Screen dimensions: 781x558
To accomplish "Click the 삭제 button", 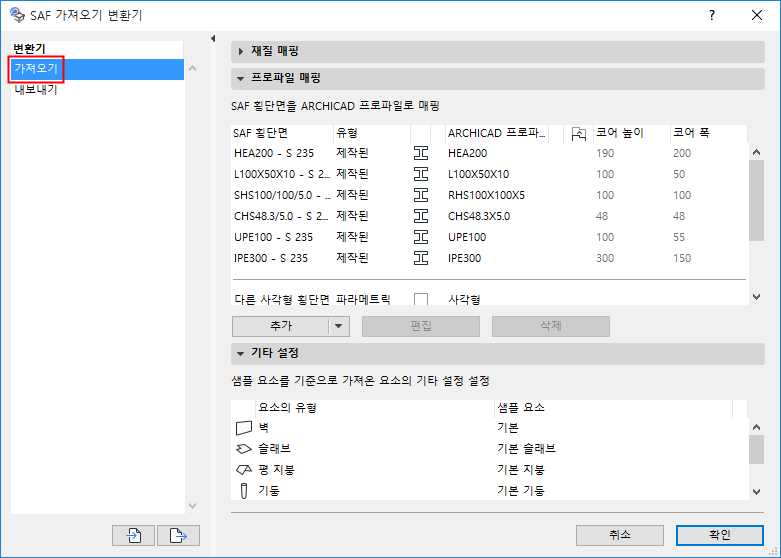I will (551, 326).
